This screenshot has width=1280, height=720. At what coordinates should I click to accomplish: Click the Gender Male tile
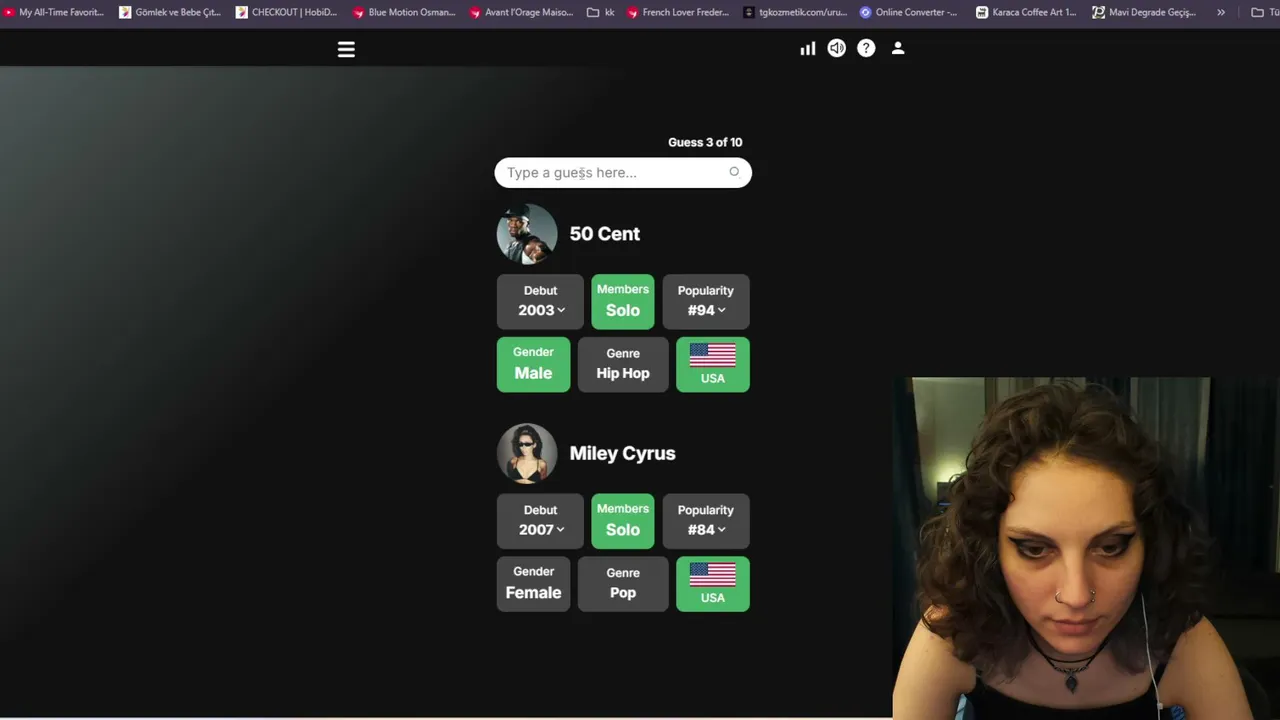coord(533,364)
